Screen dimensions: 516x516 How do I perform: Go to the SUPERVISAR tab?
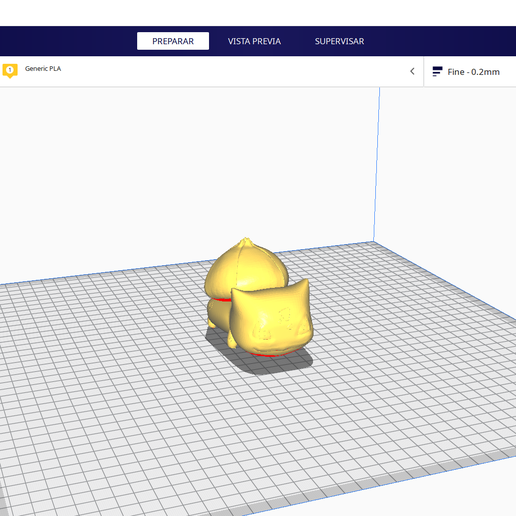[339, 41]
